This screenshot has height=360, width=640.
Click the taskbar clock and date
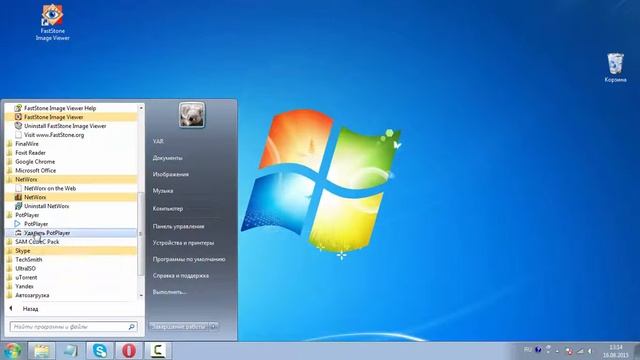click(616, 351)
